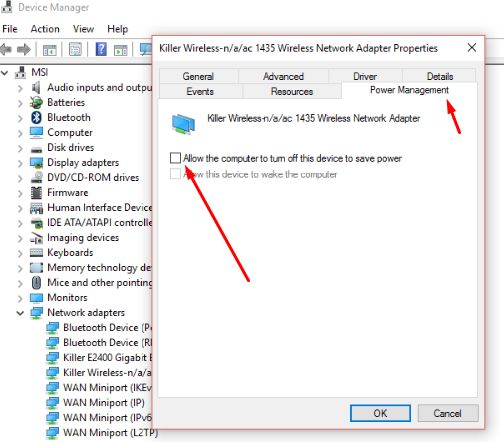504x442 pixels.
Task: Collapse the MSI root node
Action: pos(5,73)
